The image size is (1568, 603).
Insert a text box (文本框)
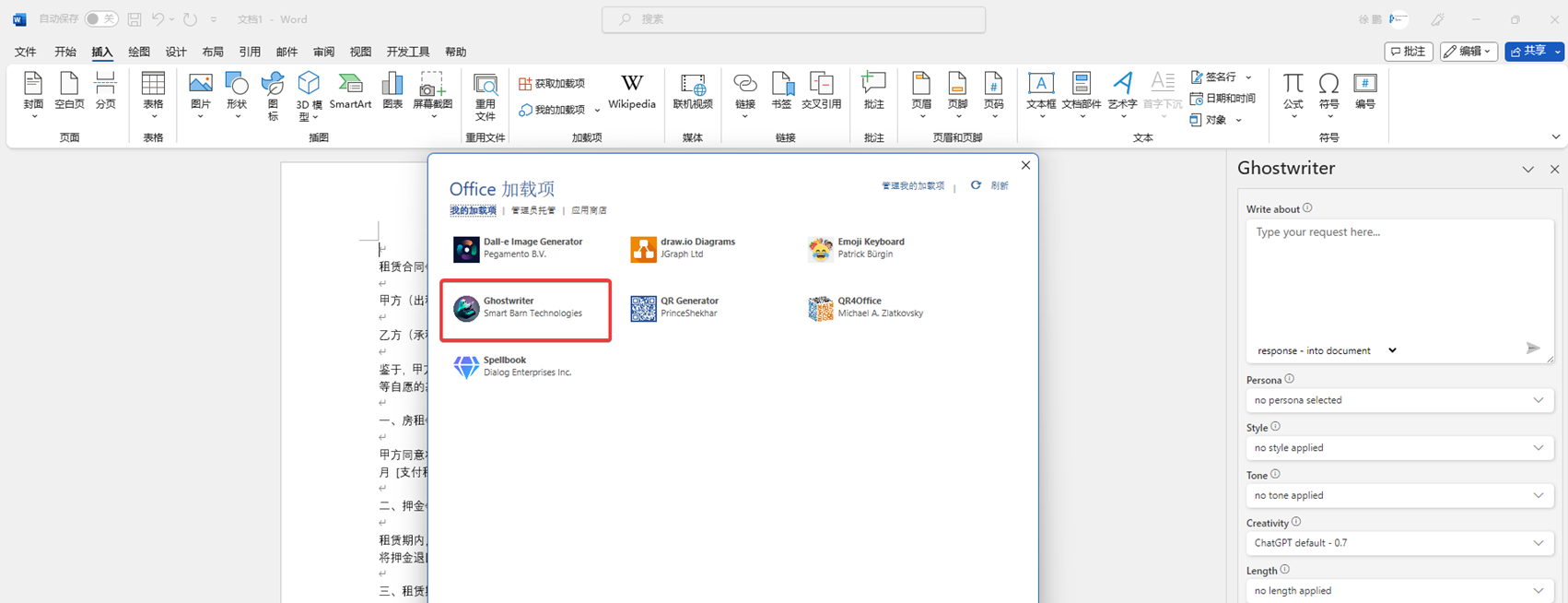click(x=1041, y=94)
